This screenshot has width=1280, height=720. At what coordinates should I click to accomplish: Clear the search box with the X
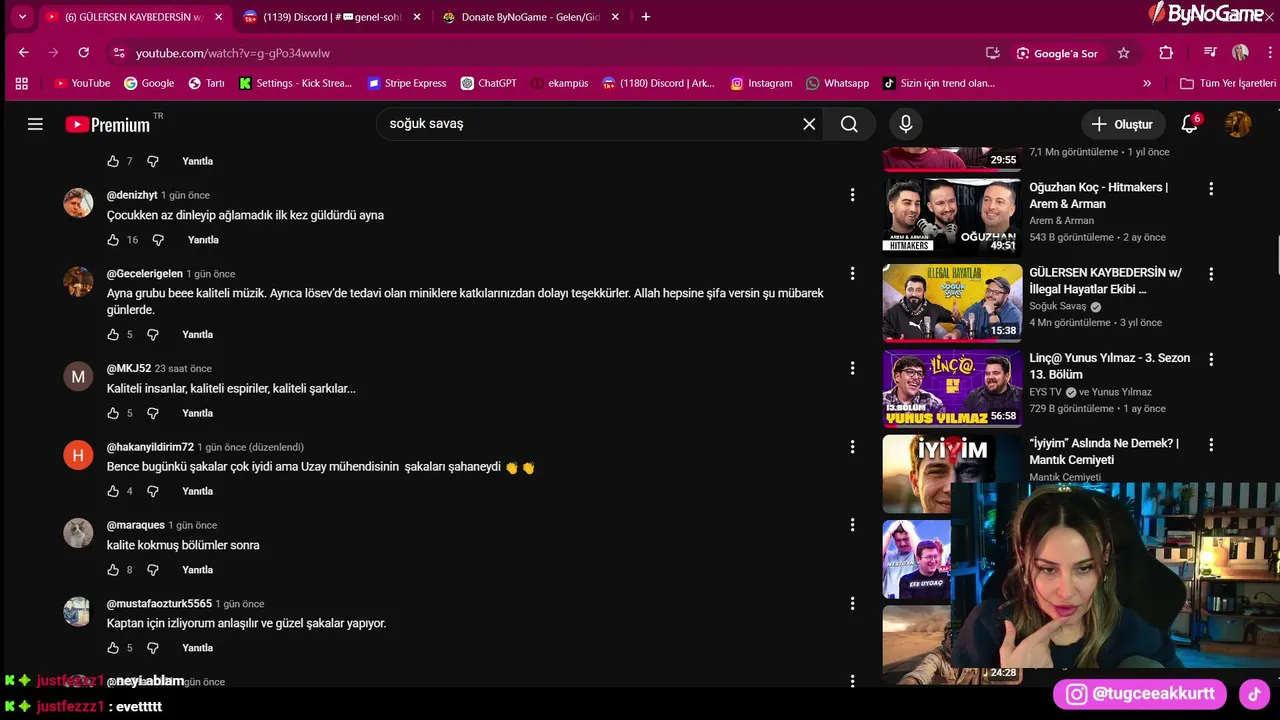809,124
